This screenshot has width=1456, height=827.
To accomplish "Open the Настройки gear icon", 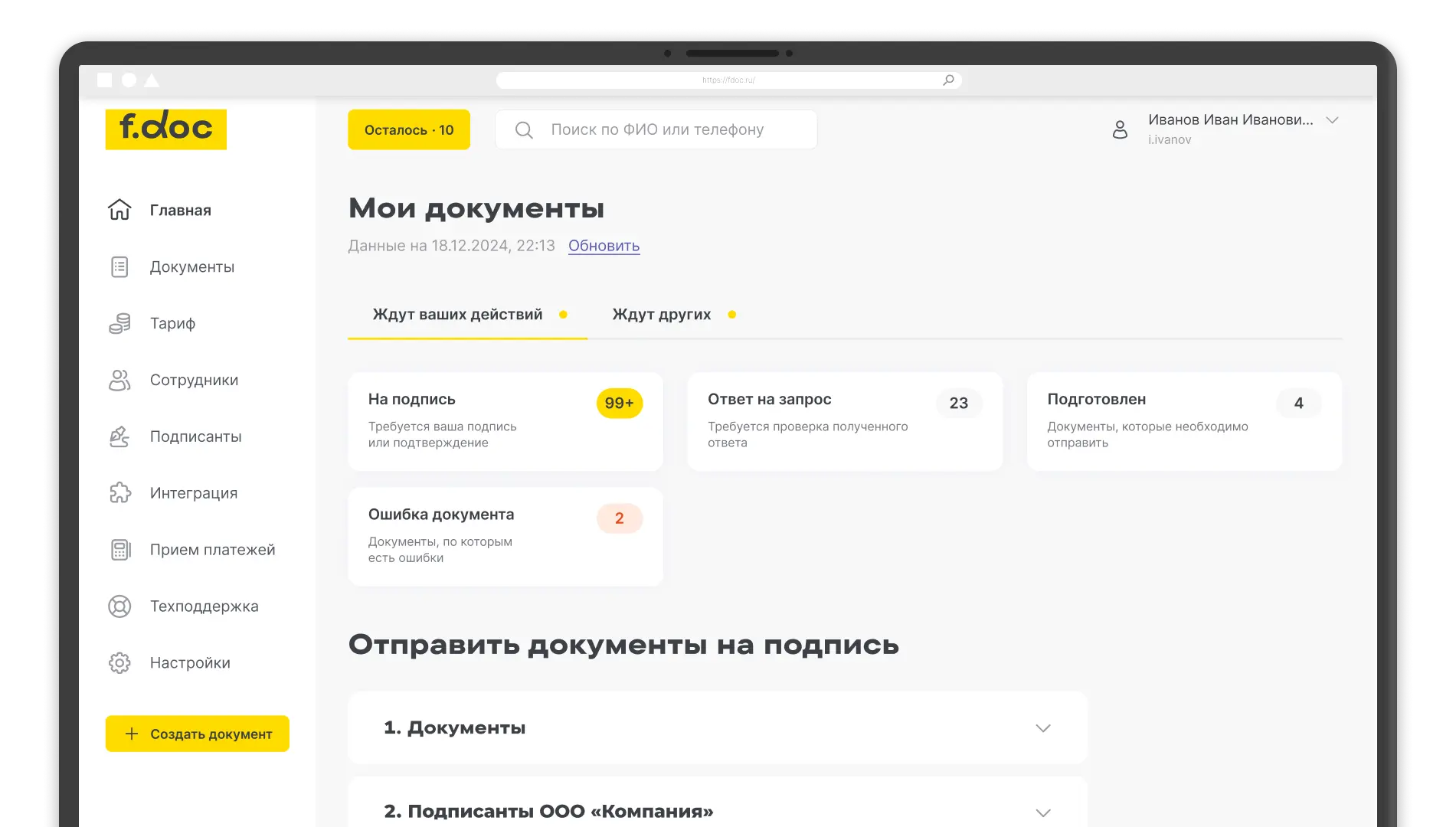I will pyautogui.click(x=119, y=662).
